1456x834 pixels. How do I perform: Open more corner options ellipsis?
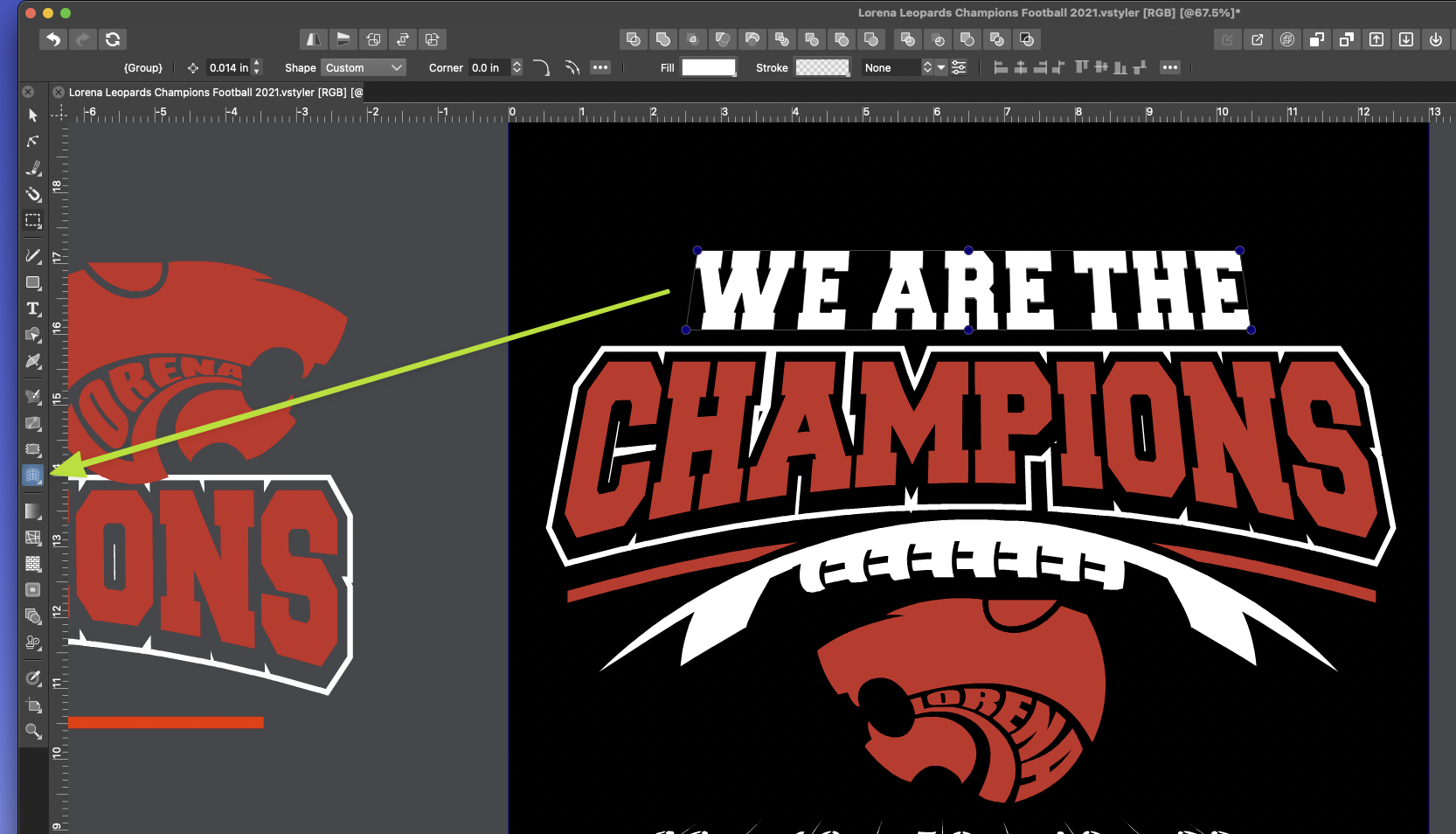pos(600,67)
